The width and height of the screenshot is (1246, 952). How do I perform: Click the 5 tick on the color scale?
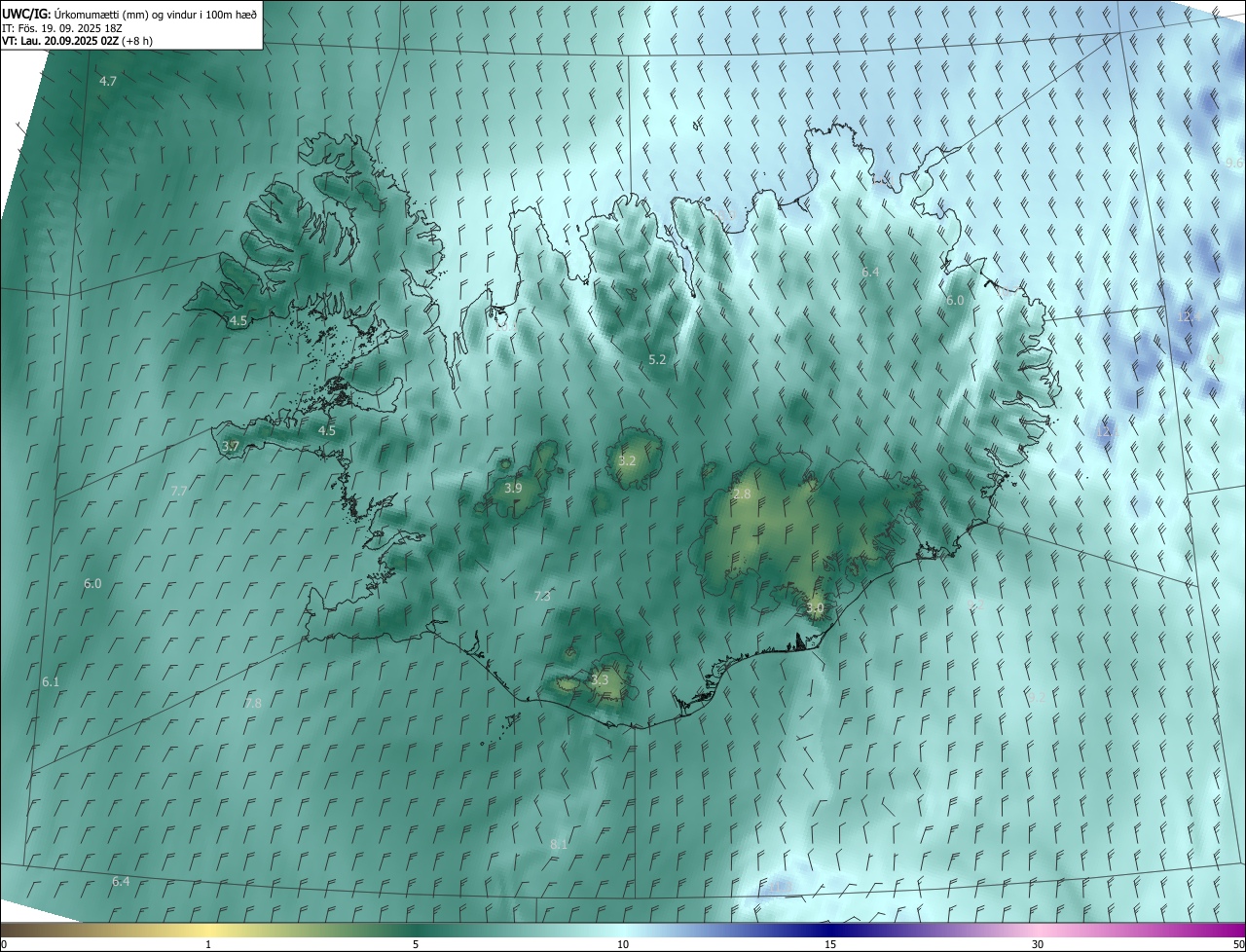click(416, 944)
